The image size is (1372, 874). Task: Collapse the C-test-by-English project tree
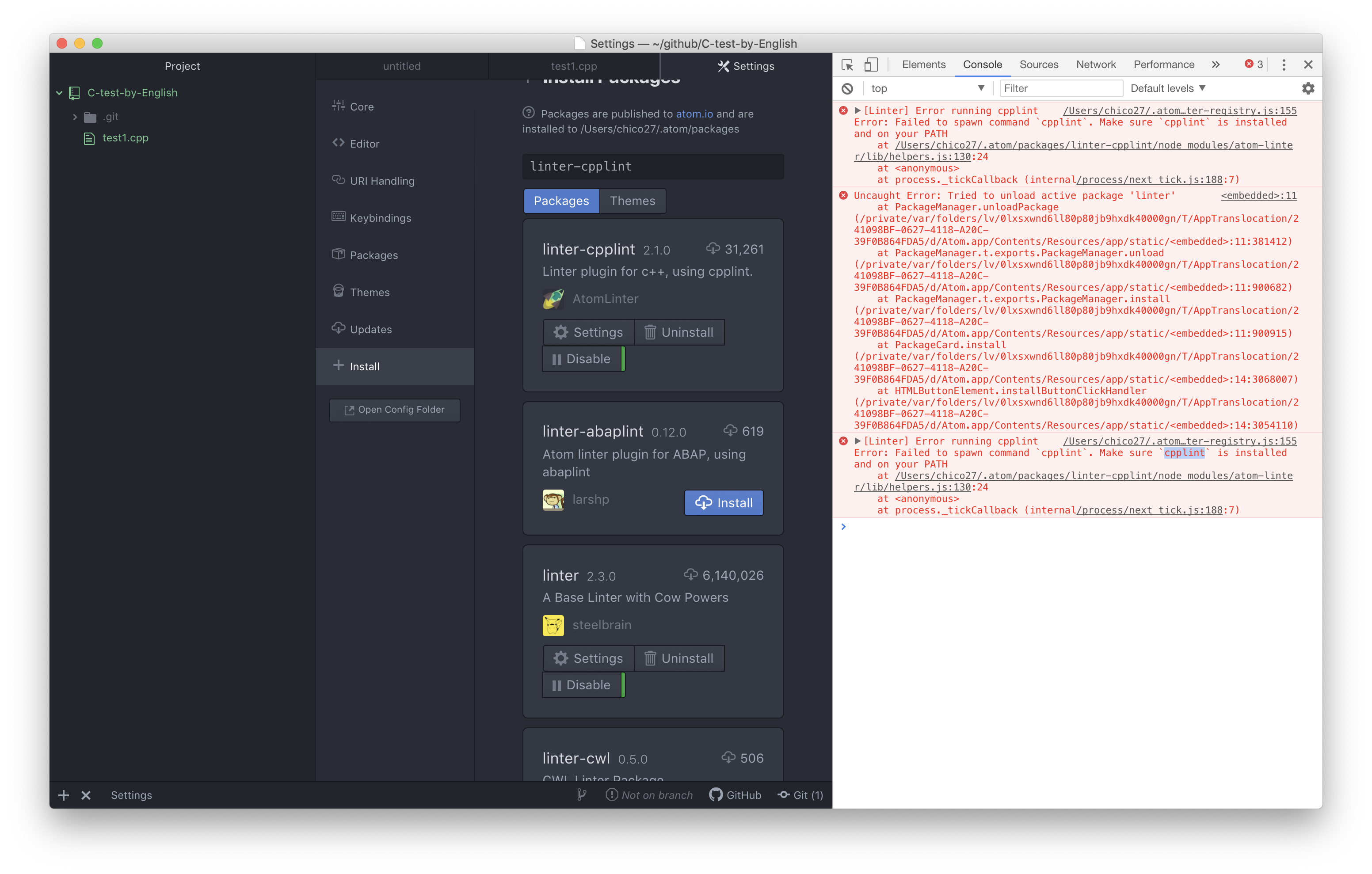tap(59, 92)
